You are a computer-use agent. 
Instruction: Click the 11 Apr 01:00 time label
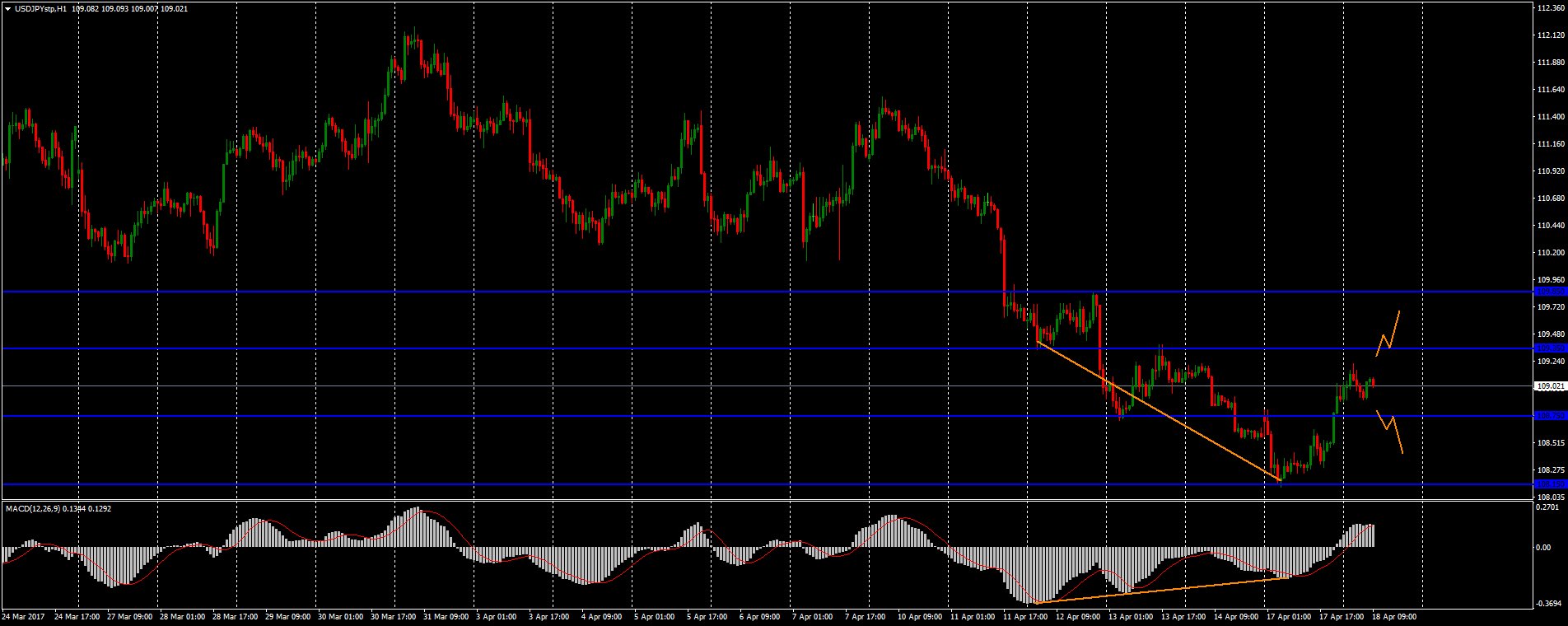pyautogui.click(x=973, y=616)
